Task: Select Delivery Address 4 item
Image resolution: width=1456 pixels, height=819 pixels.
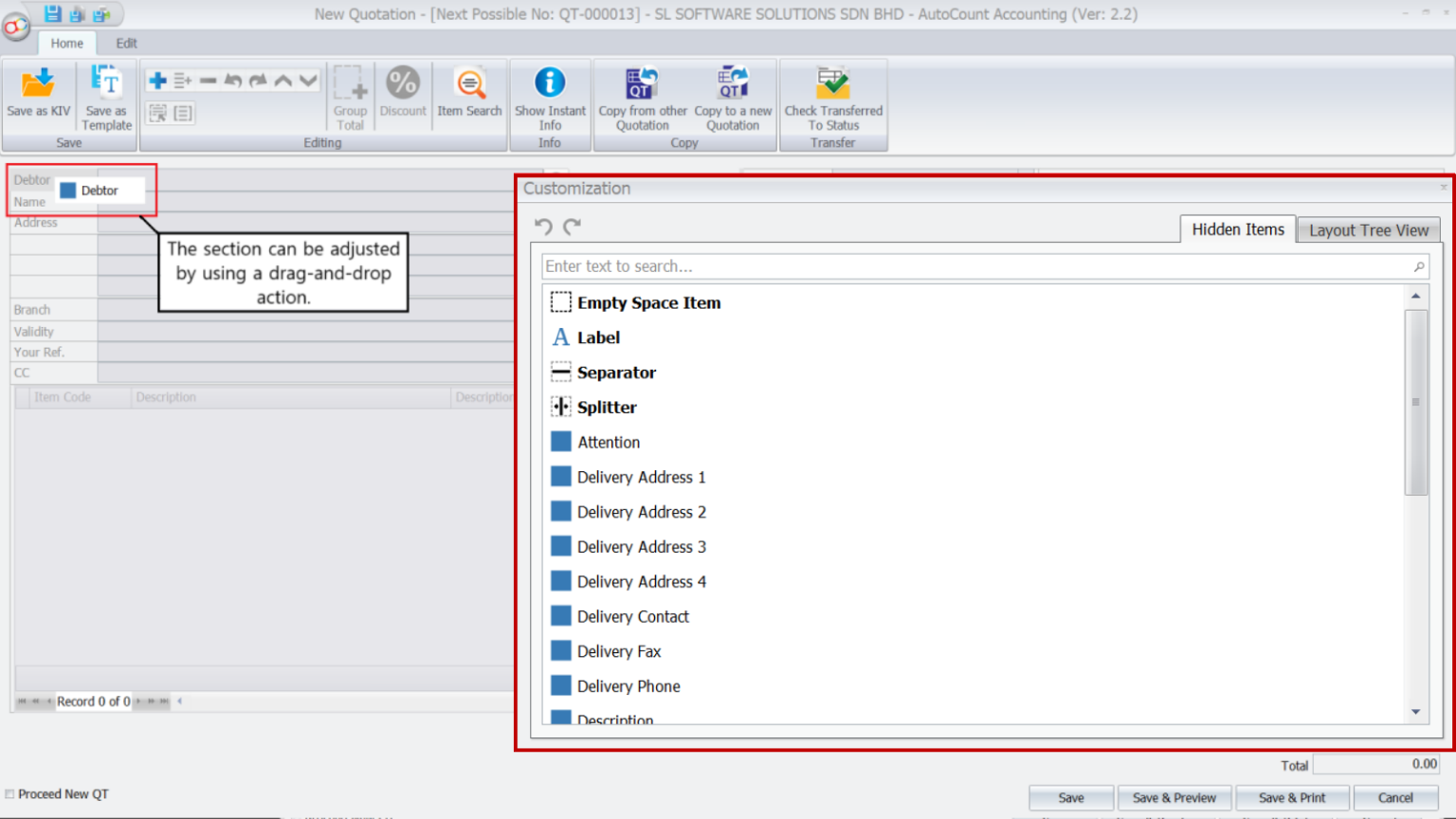Action: pos(628,582)
